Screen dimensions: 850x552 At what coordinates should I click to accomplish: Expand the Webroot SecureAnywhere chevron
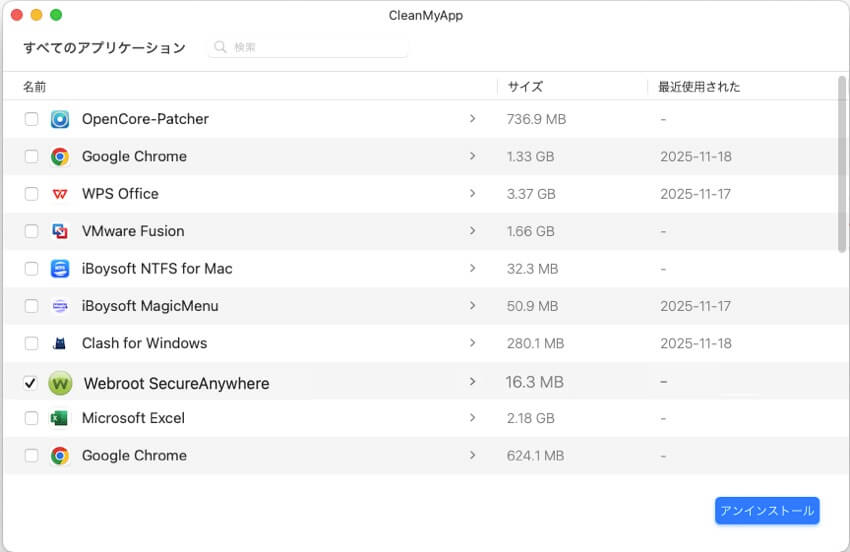pyautogui.click(x=472, y=381)
